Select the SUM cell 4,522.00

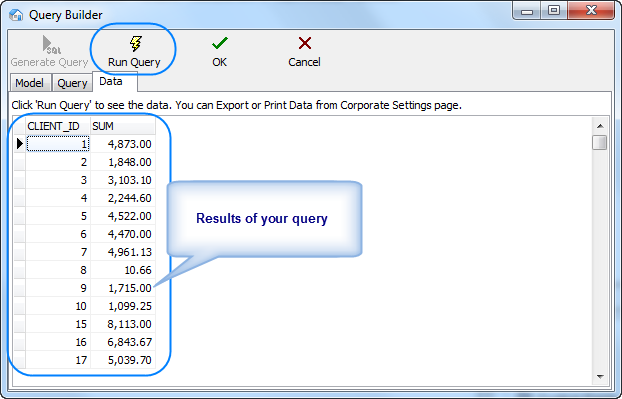point(123,216)
